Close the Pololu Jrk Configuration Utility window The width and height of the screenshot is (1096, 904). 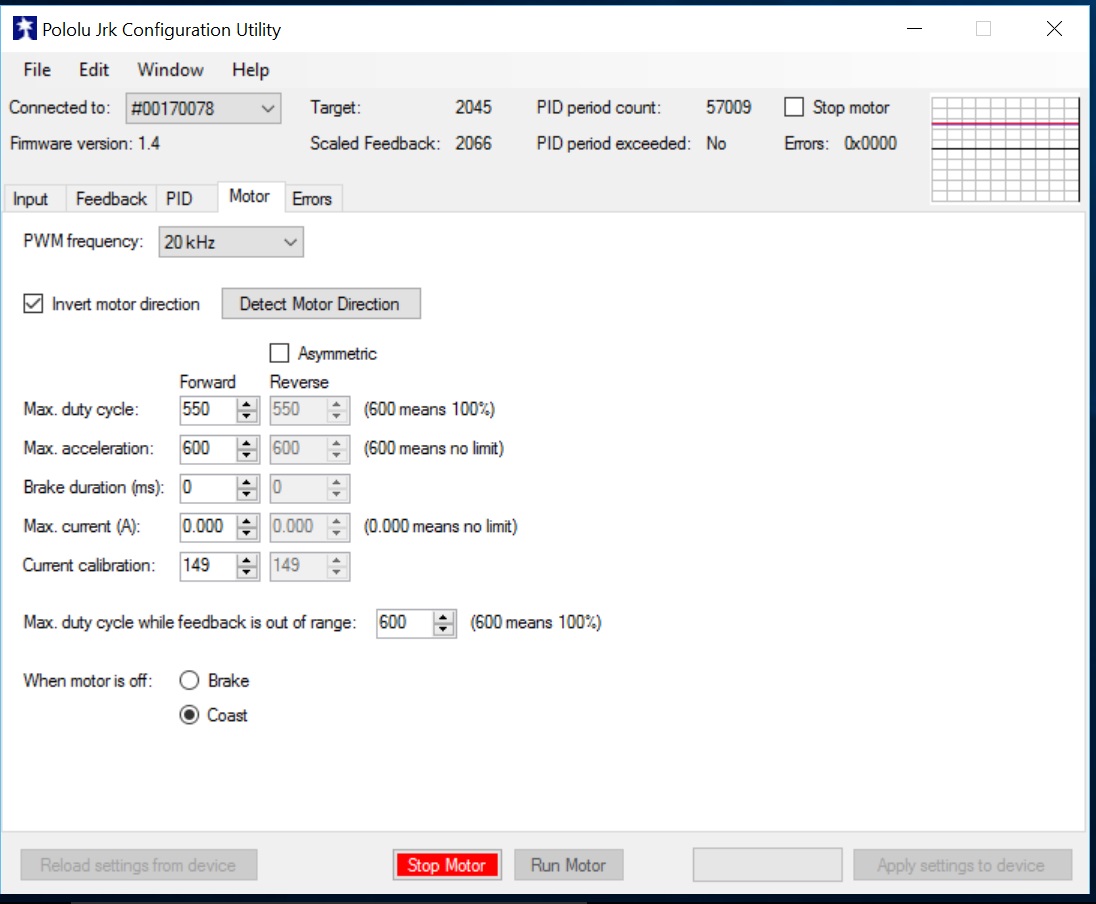(1054, 29)
